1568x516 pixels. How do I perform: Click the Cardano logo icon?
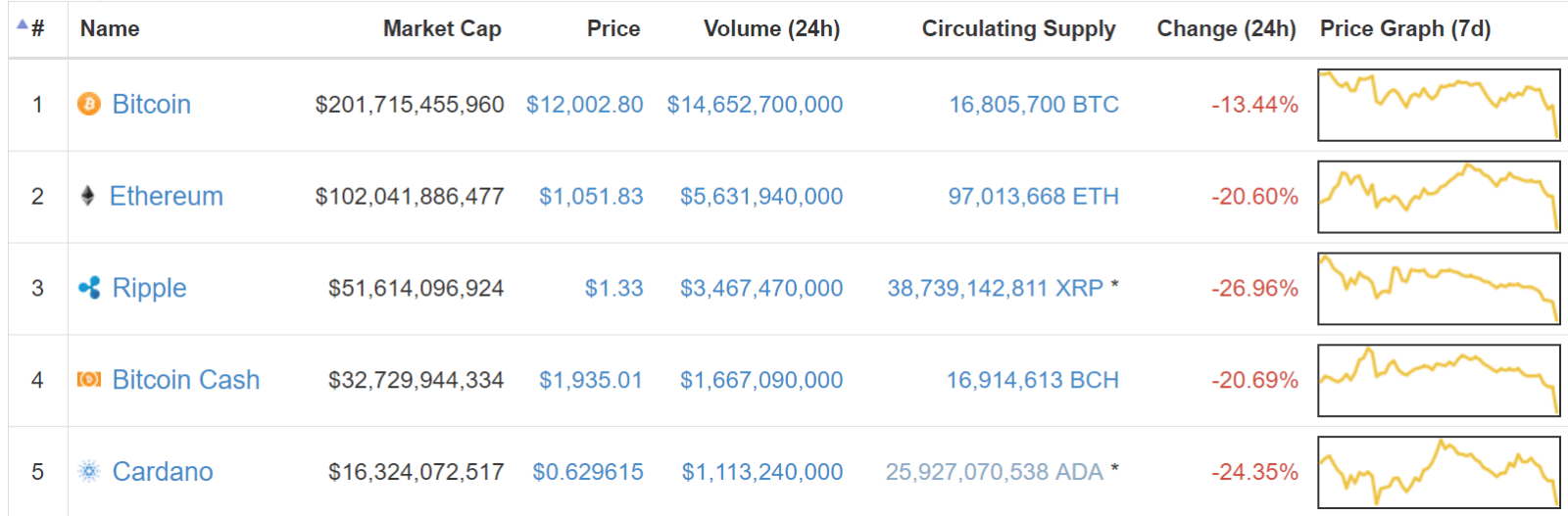tap(89, 472)
